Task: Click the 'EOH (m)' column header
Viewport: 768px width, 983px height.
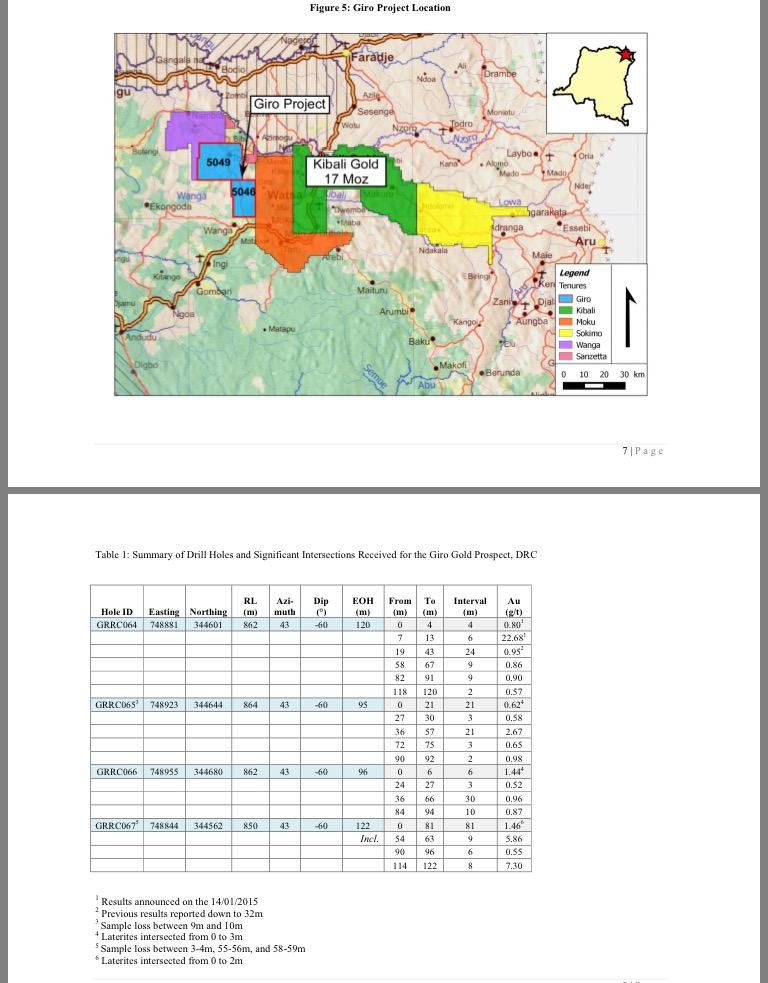Action: point(363,606)
